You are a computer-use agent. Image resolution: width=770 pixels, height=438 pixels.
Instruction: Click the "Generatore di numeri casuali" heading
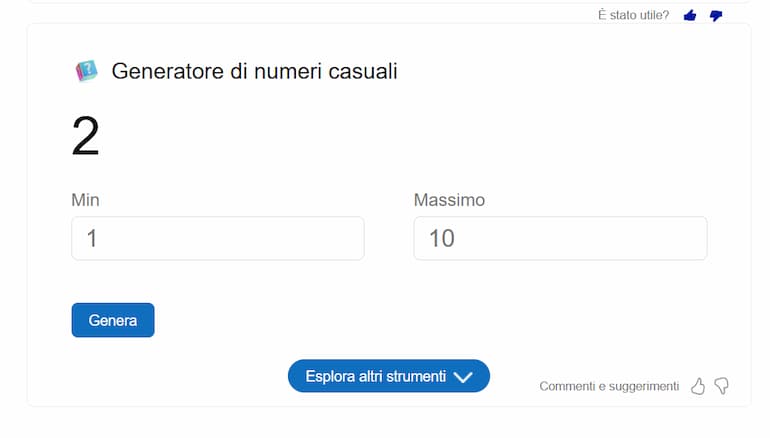pyautogui.click(x=254, y=71)
